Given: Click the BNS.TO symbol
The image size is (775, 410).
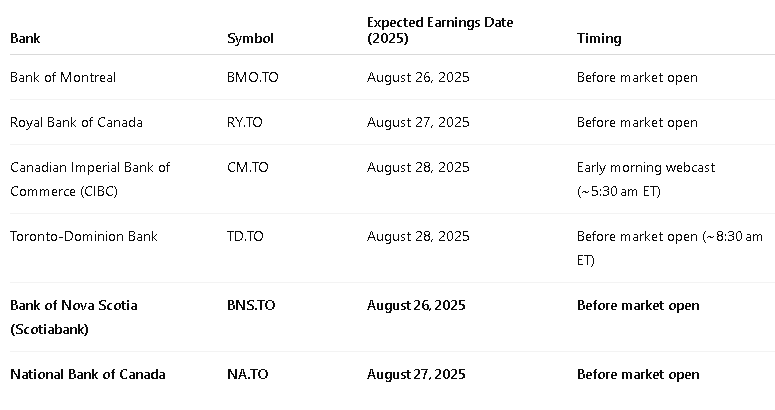Looking at the screenshot, I should point(251,305).
